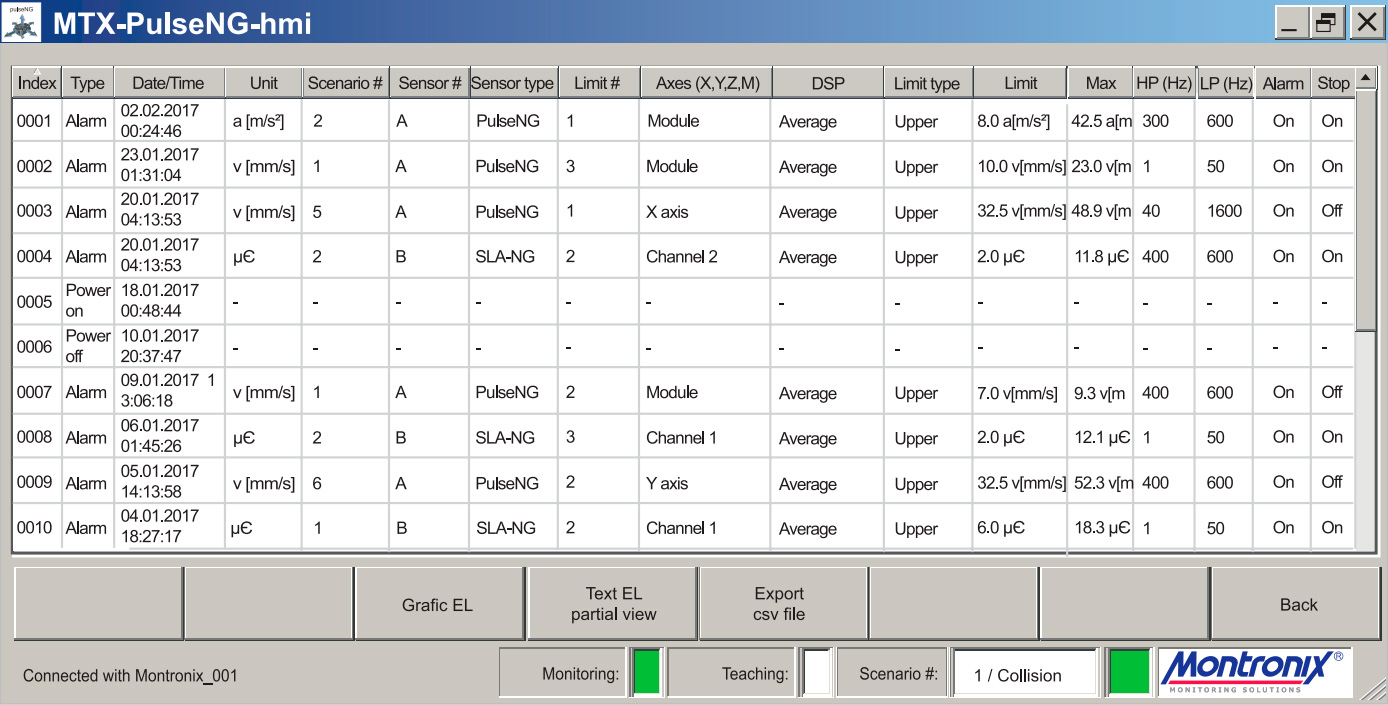Viewport: 1388px width, 705px height.
Task: Click the green indicator beside the Scenario field
Action: [1129, 672]
